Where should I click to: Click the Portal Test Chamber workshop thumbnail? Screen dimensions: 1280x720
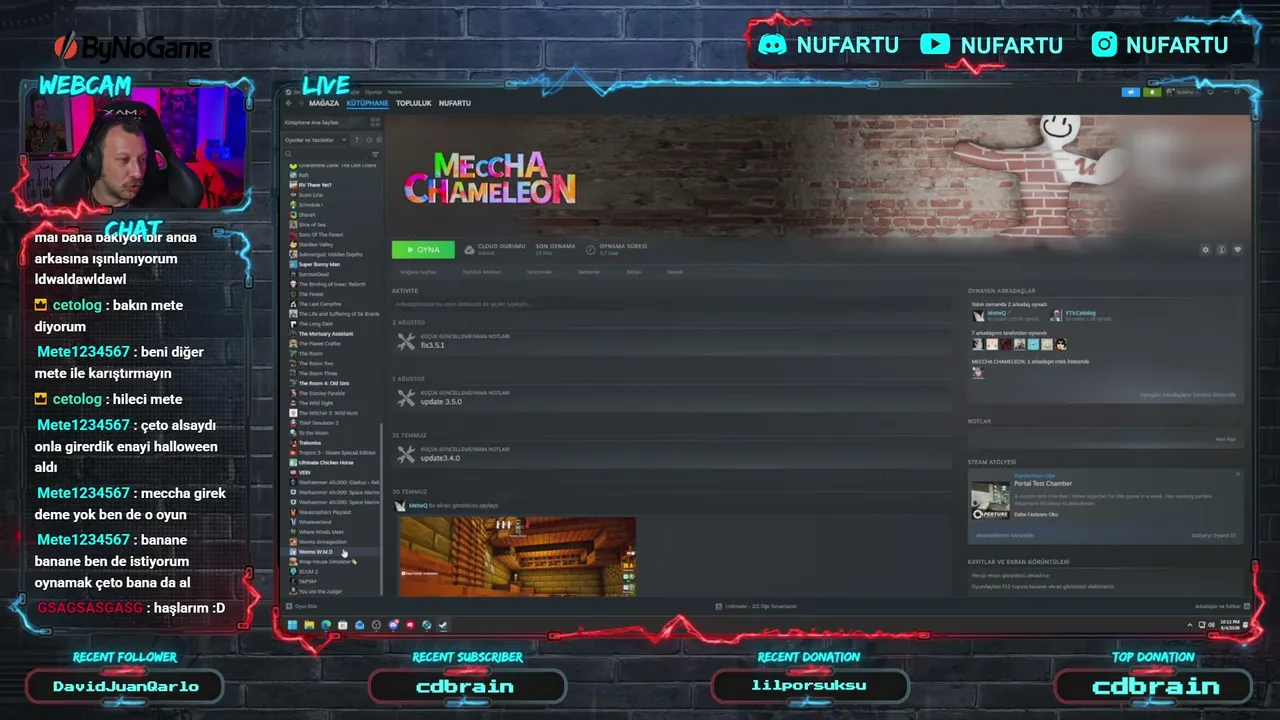[990, 500]
